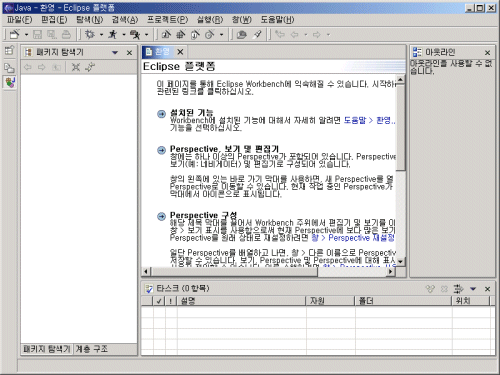Follow the 창 > Perspective 재설정 link
This screenshot has width=500, height=375.
pyautogui.click(x=353, y=238)
